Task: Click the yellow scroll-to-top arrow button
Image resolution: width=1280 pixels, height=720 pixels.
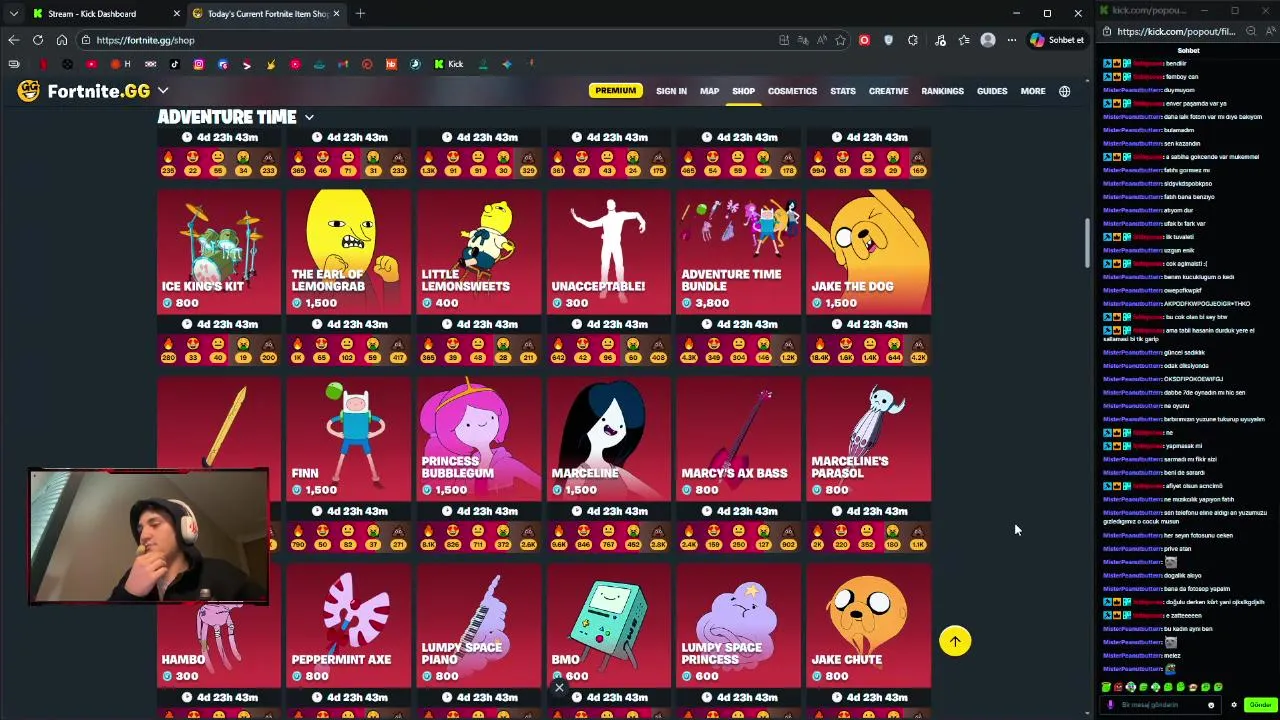Action: 955,641
